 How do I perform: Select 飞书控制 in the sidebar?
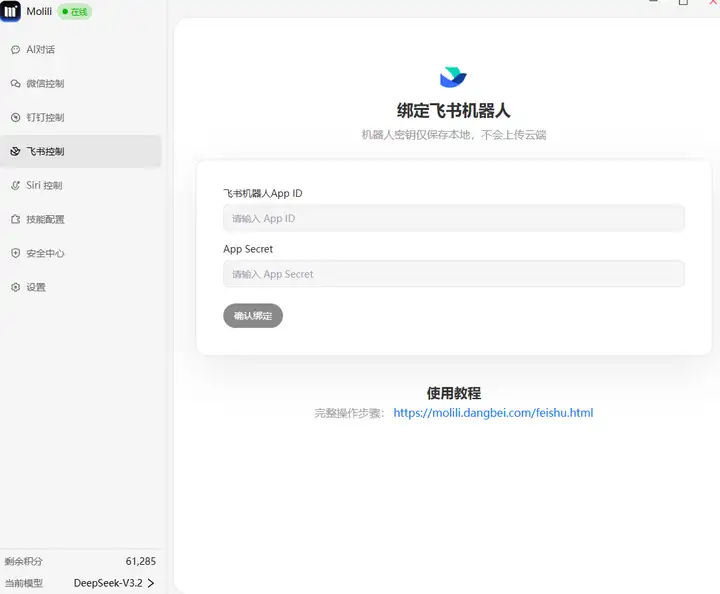click(80, 151)
